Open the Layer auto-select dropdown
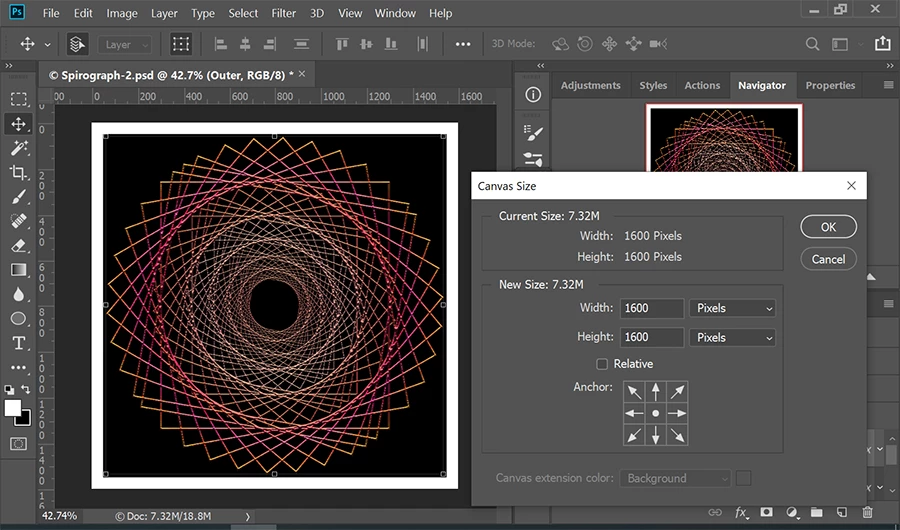The image size is (900, 530). click(125, 44)
